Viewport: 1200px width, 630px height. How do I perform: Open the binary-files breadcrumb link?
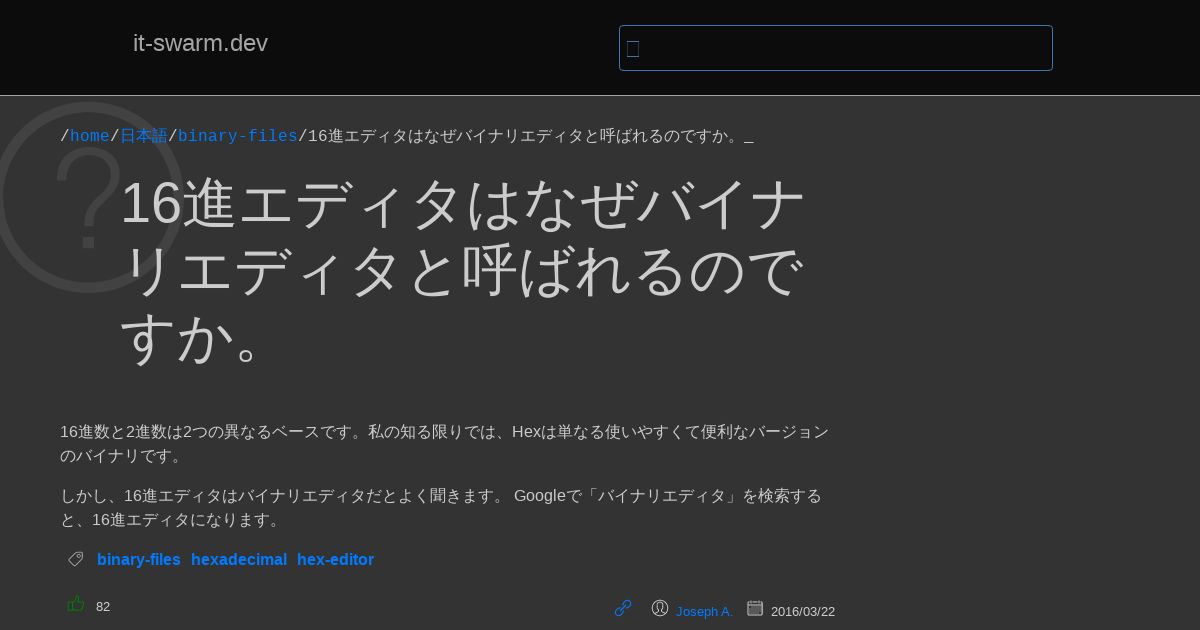coord(238,136)
